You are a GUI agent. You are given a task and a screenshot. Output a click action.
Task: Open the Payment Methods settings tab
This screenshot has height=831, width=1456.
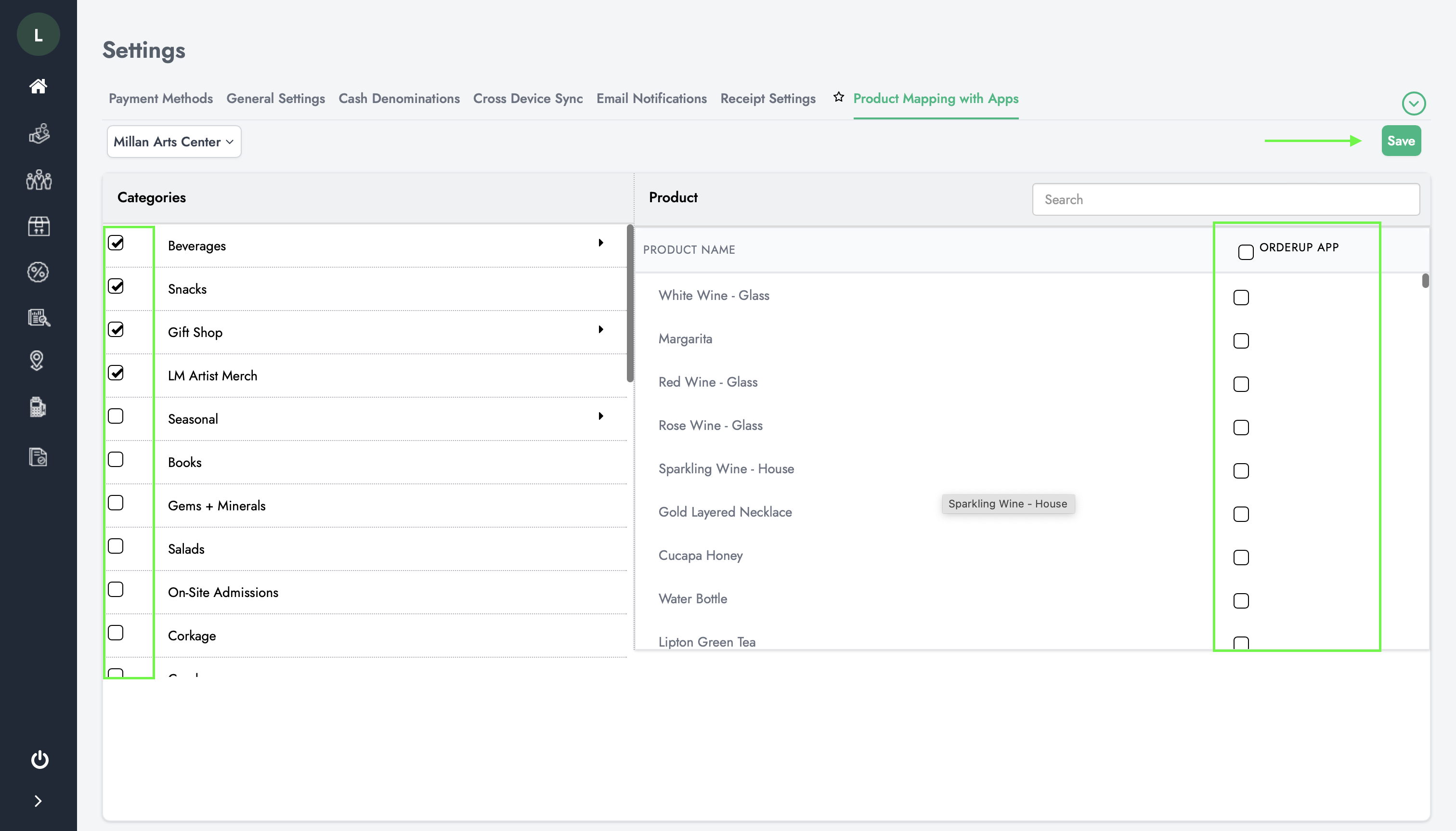pyautogui.click(x=160, y=98)
